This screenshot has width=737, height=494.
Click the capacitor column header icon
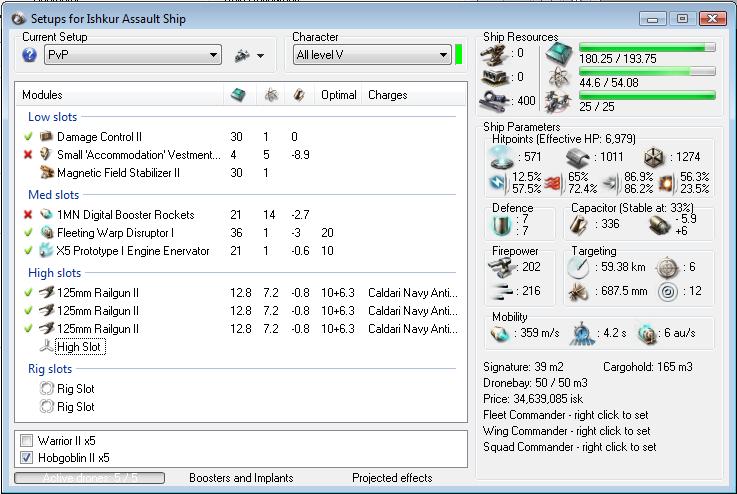click(299, 95)
